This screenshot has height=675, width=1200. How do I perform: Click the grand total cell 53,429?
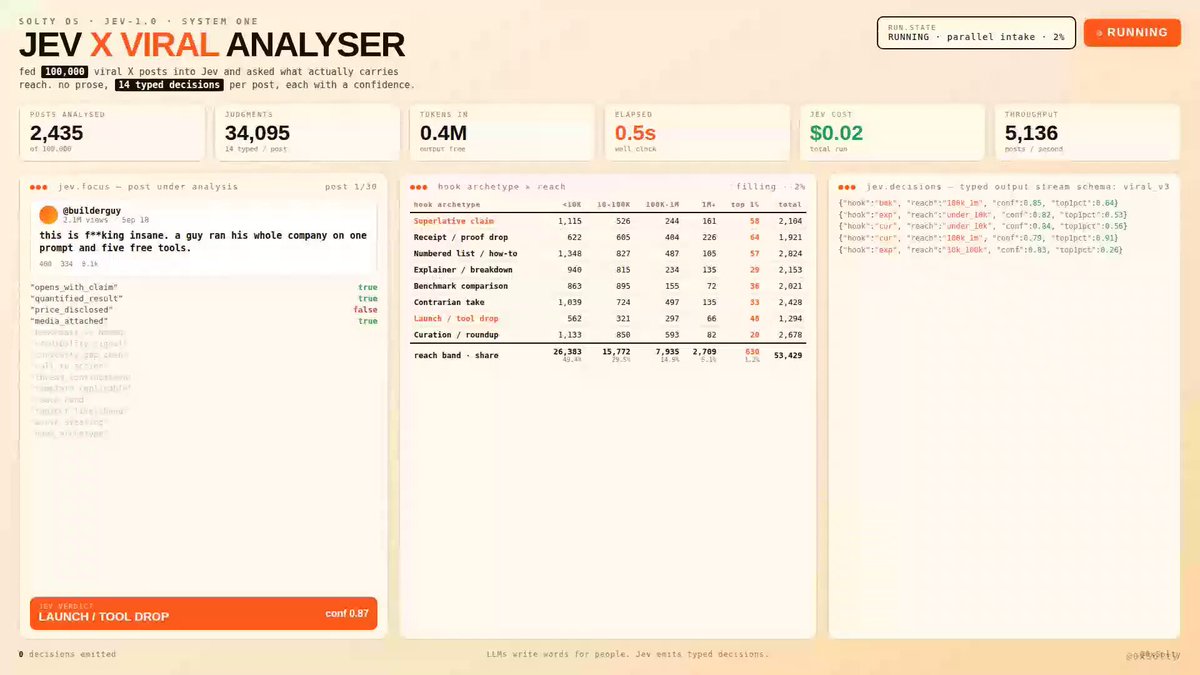(788, 355)
